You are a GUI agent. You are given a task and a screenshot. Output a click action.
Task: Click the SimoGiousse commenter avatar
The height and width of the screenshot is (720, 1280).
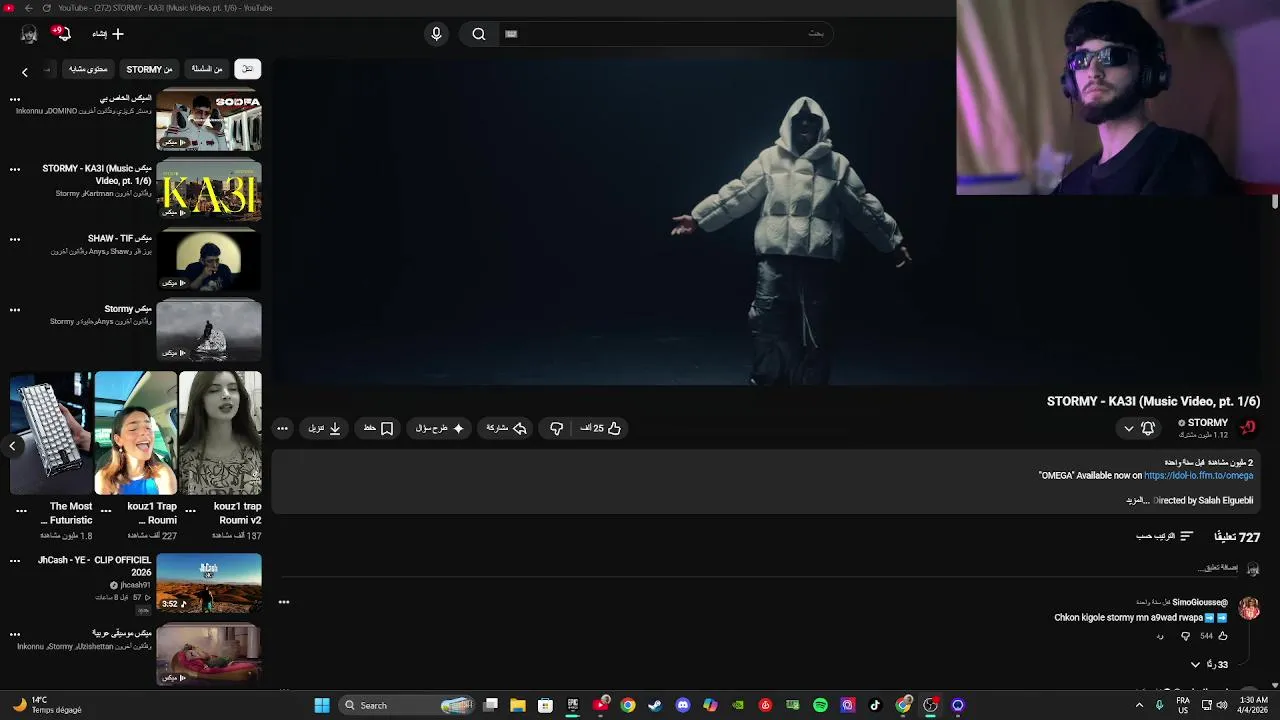[1249, 608]
